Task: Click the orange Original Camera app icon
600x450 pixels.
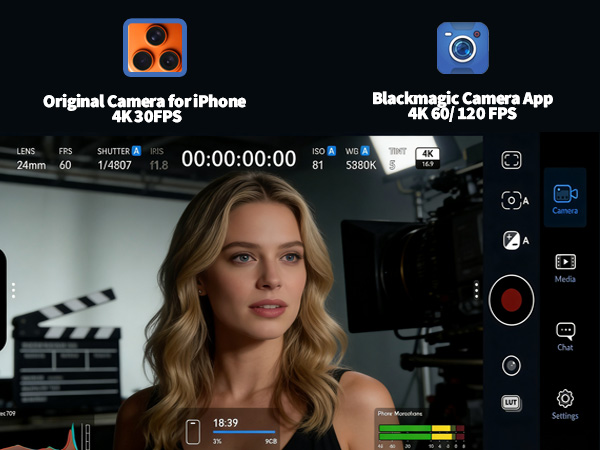Action: coord(155,47)
